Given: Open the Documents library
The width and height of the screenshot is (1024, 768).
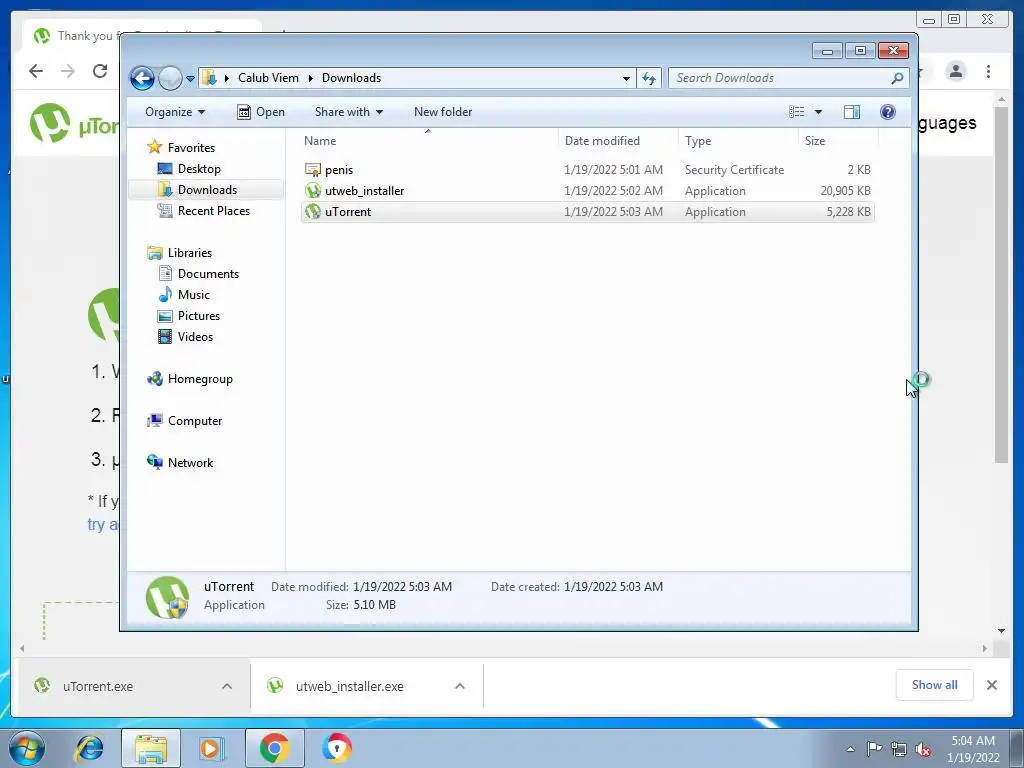Looking at the screenshot, I should [208, 274].
